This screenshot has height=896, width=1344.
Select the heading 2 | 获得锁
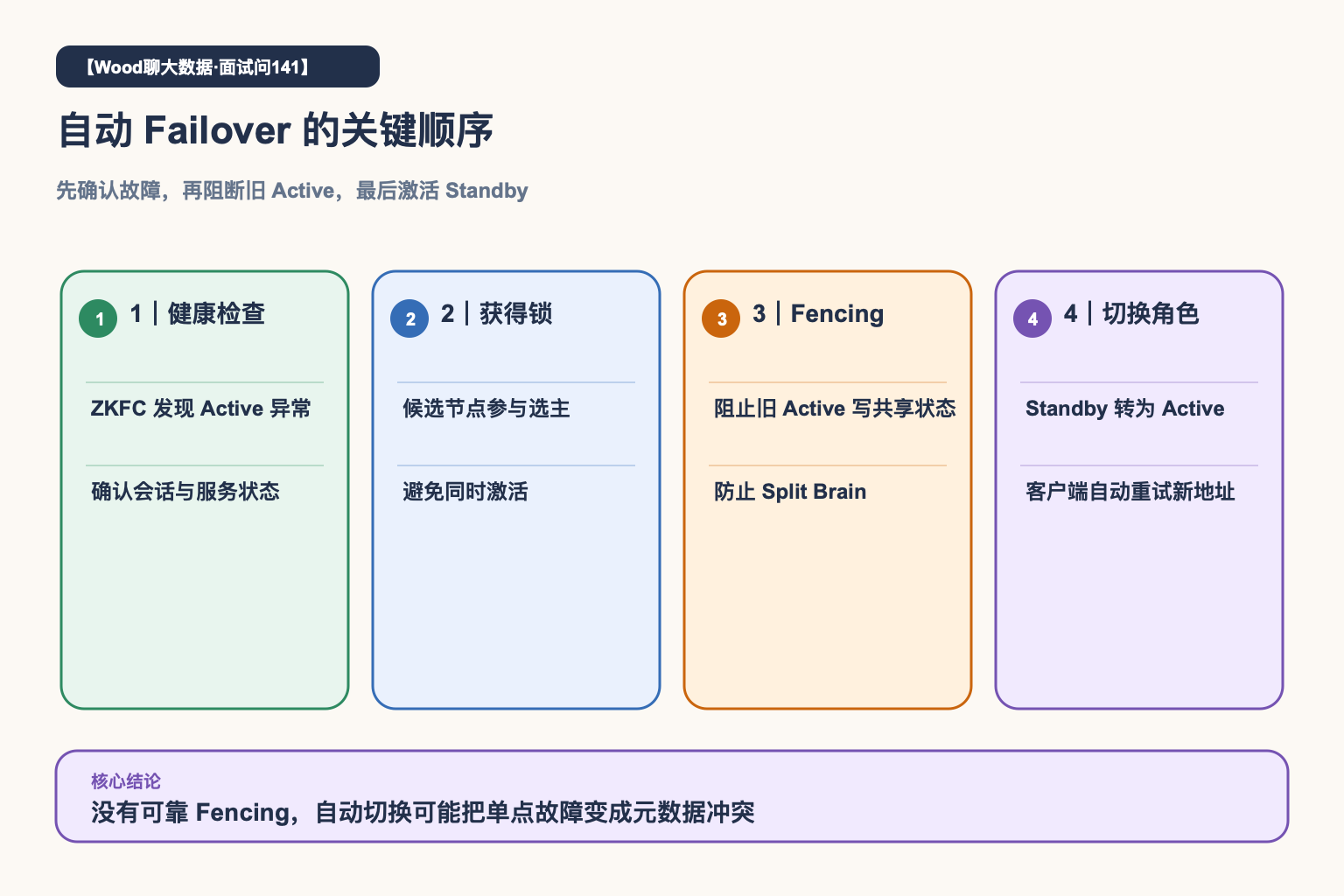(x=496, y=313)
